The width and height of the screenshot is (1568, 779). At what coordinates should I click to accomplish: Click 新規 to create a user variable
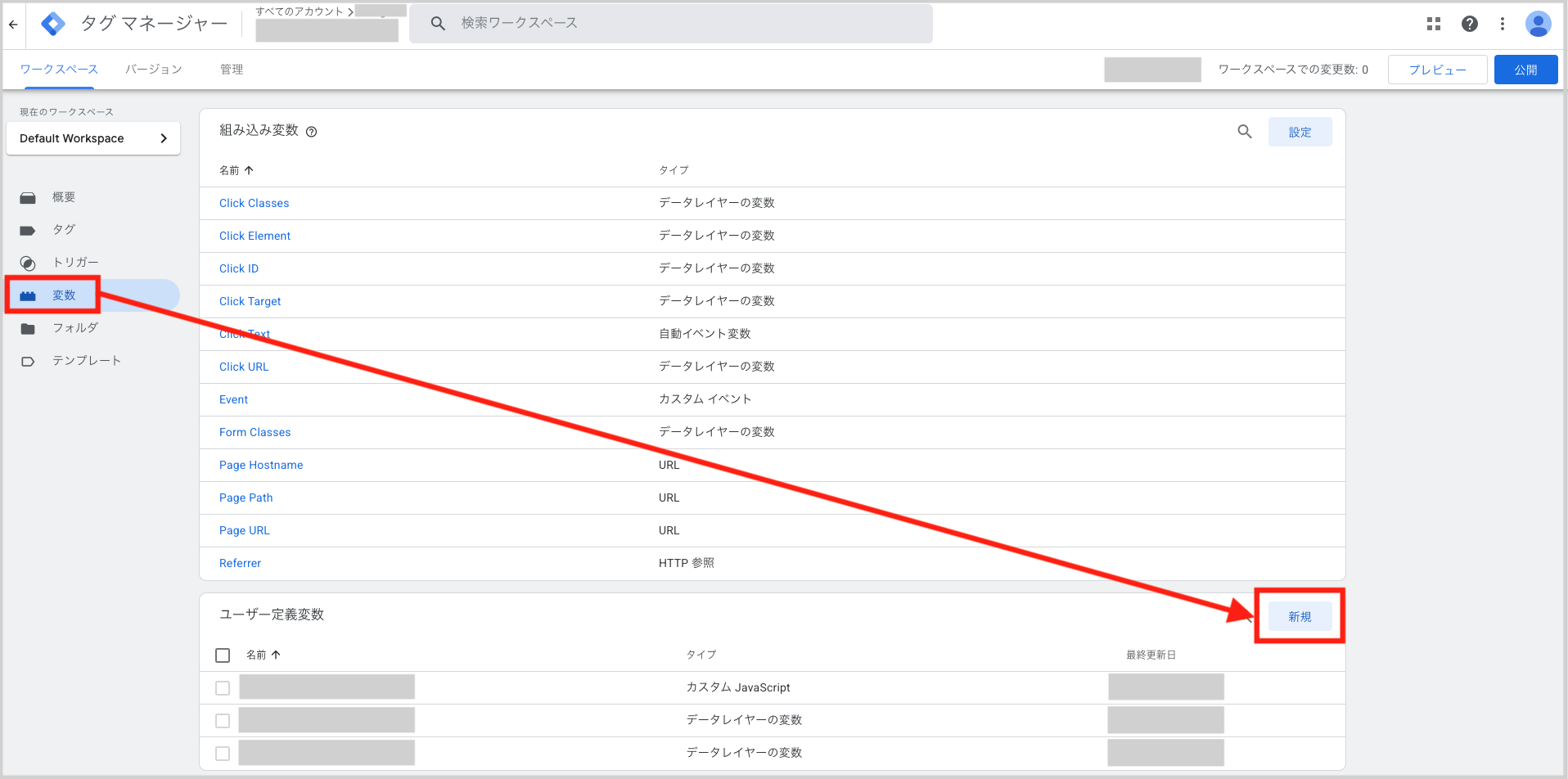pyautogui.click(x=1300, y=616)
